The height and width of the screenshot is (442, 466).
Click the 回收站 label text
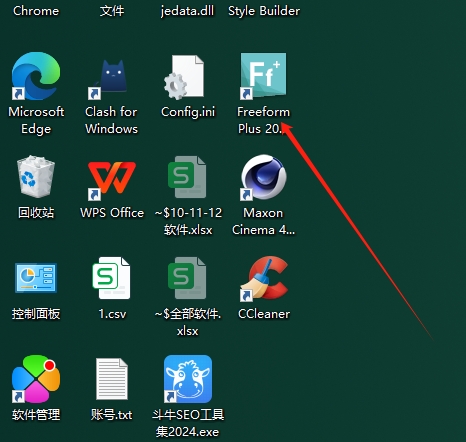click(x=36, y=212)
